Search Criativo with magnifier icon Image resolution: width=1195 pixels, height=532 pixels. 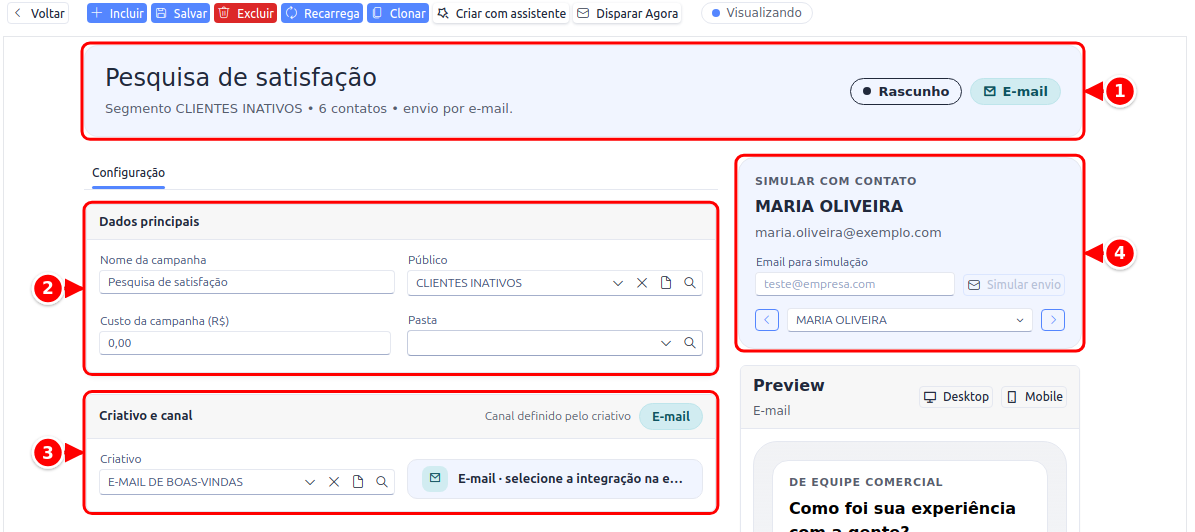click(x=382, y=482)
